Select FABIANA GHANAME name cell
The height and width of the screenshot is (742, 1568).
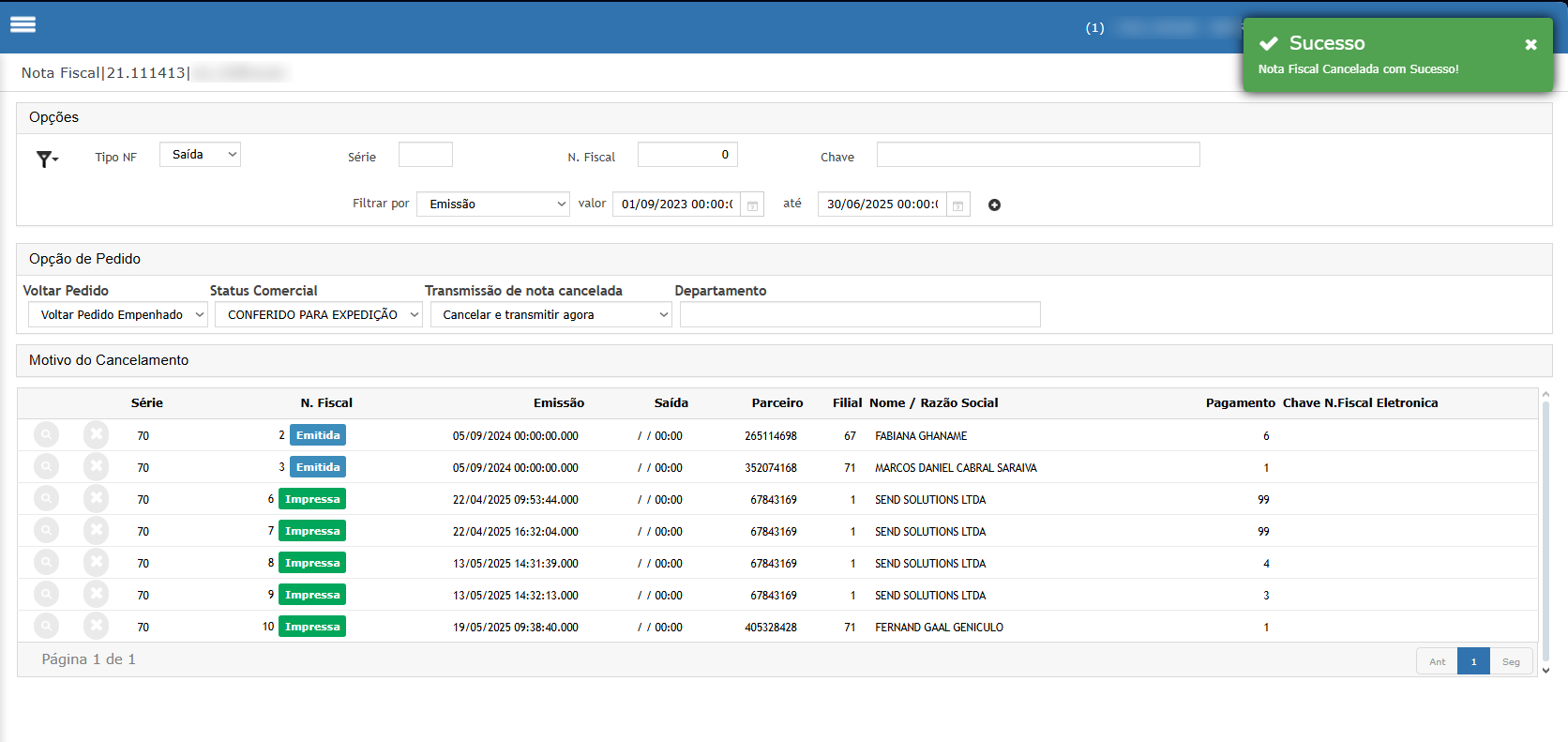point(921,436)
